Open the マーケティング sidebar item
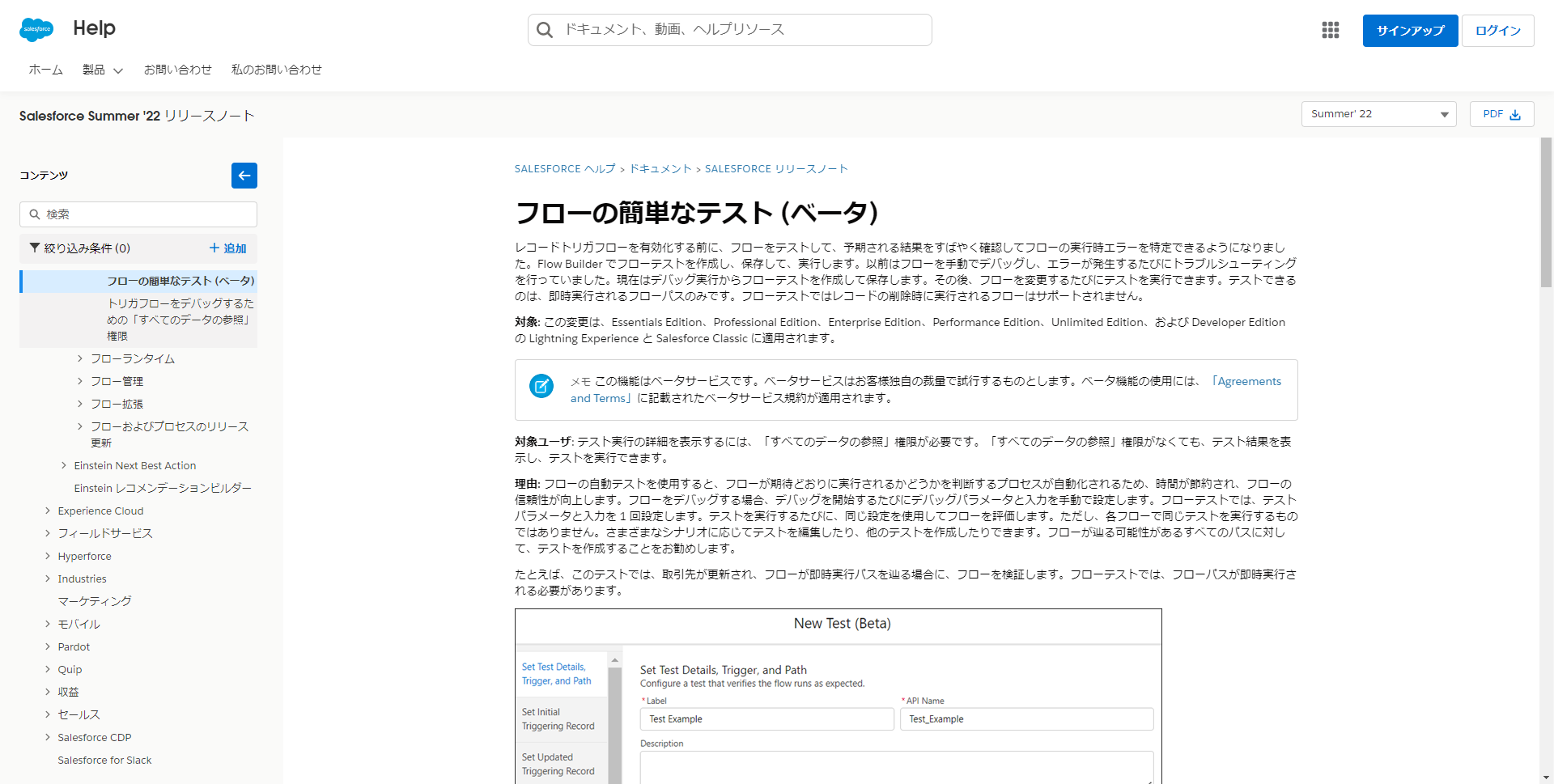The width and height of the screenshot is (1554, 784). [95, 601]
